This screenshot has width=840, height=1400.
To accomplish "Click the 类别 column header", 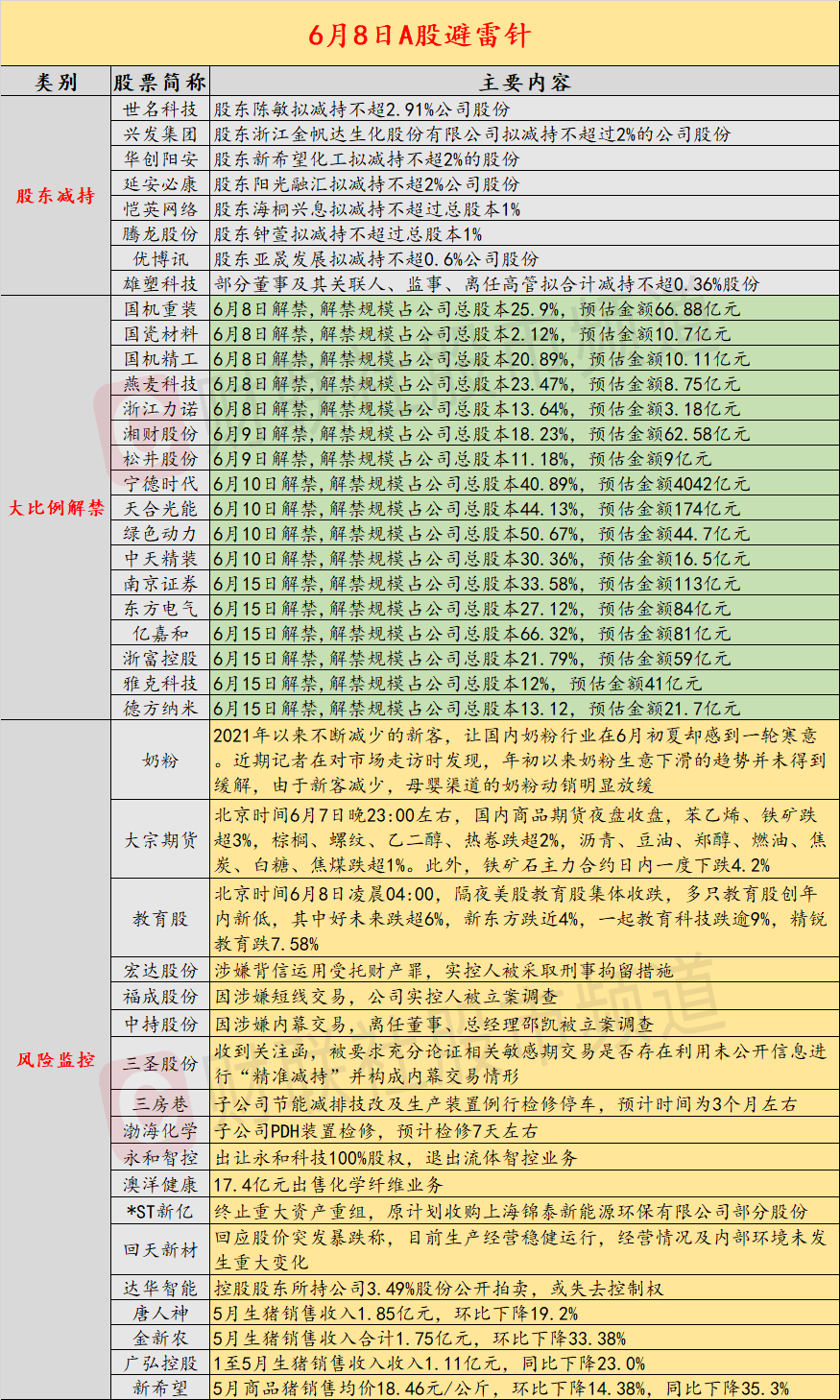I will point(57,83).
